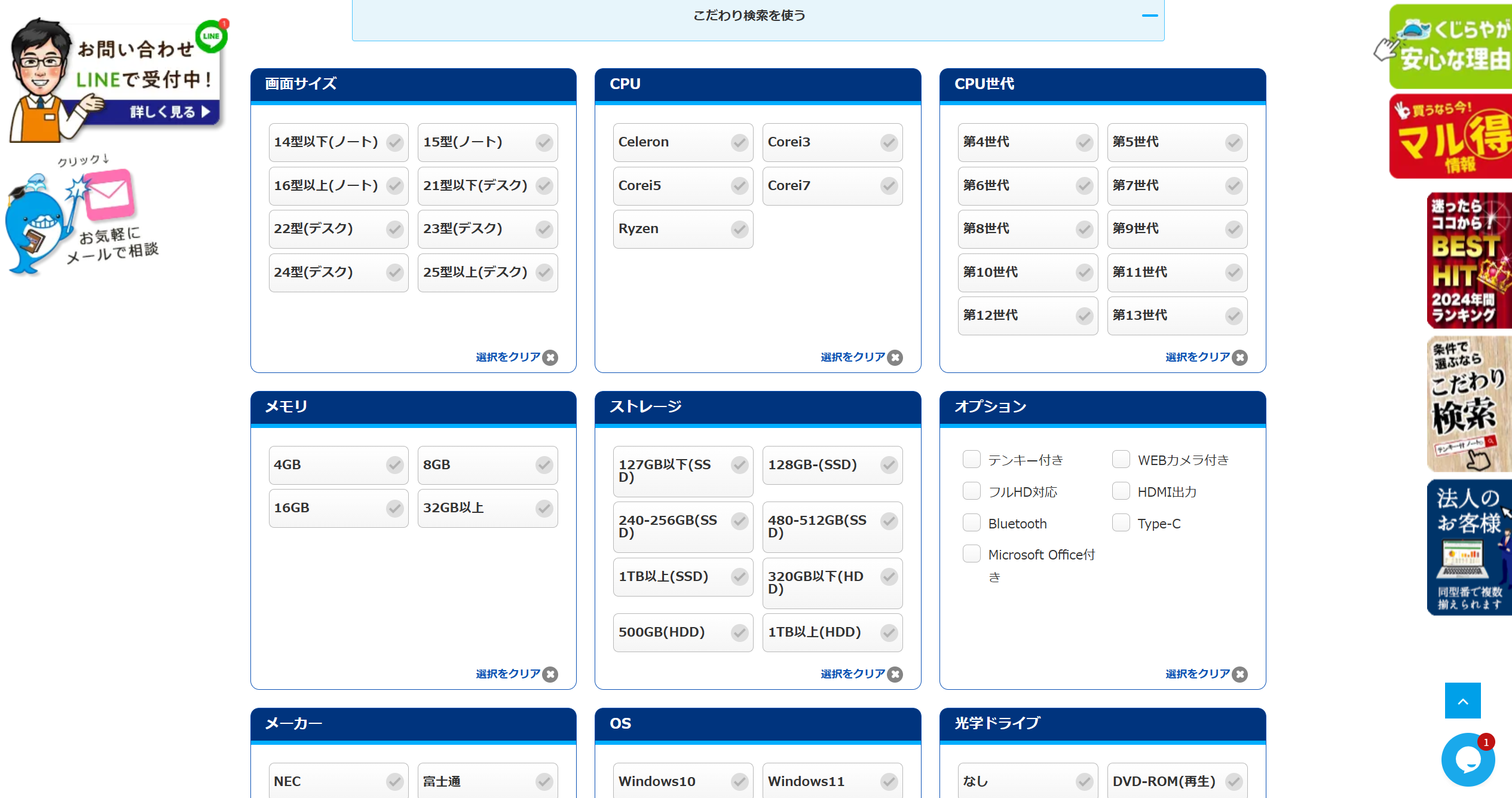This screenshot has height=798, width=1512.
Task: Click the clear X icon in the CPU panel
Action: point(895,357)
